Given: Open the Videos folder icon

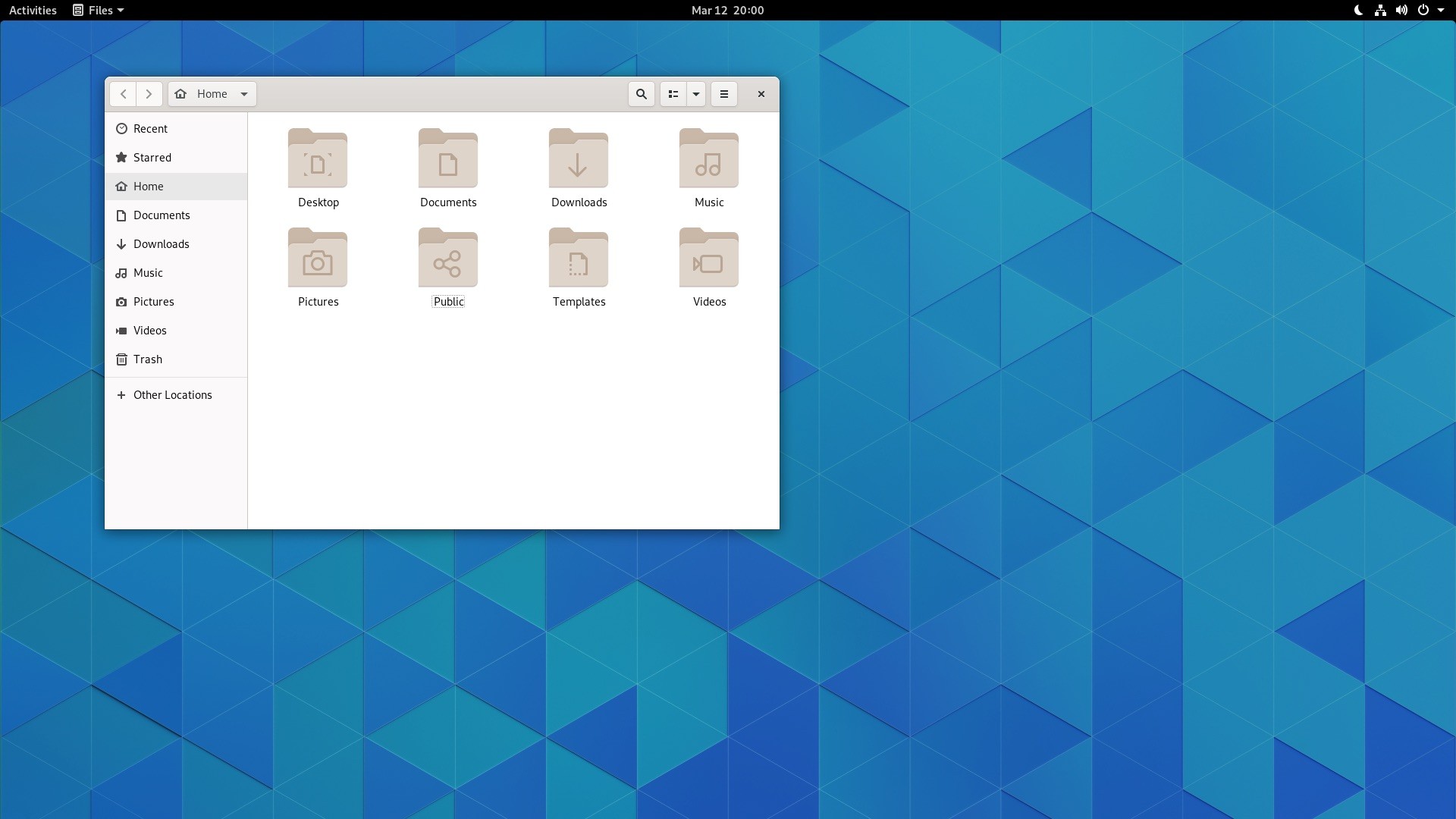Looking at the screenshot, I should click(x=708, y=259).
